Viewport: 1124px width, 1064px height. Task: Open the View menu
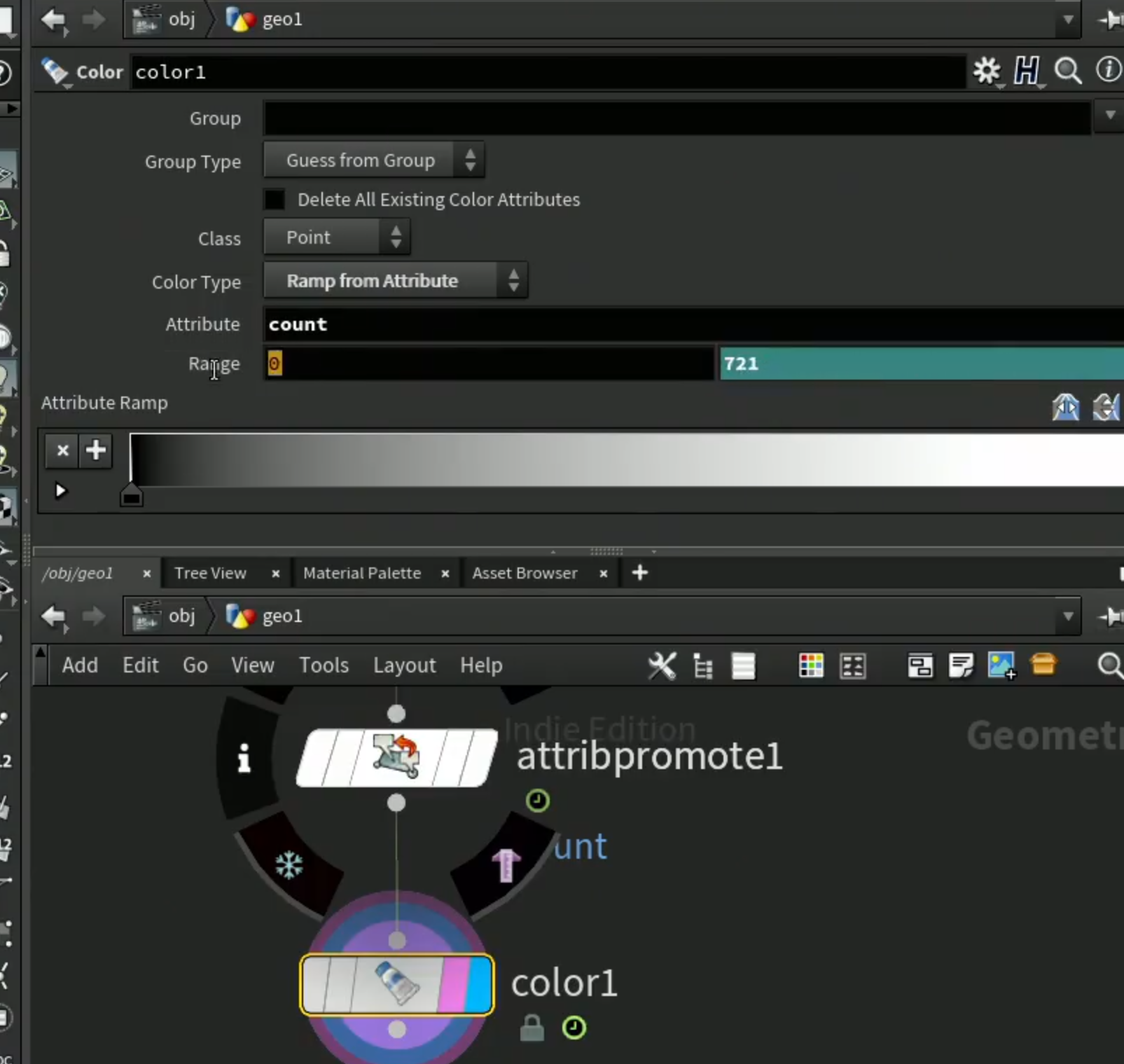(x=253, y=665)
